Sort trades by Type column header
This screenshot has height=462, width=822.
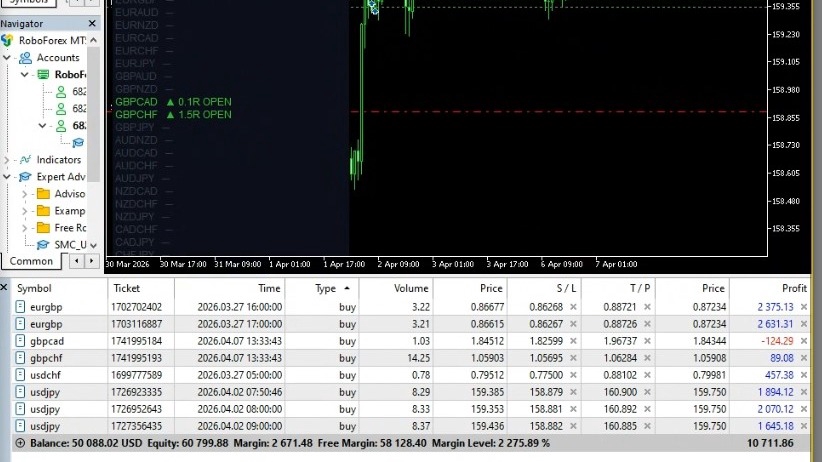(x=326, y=288)
